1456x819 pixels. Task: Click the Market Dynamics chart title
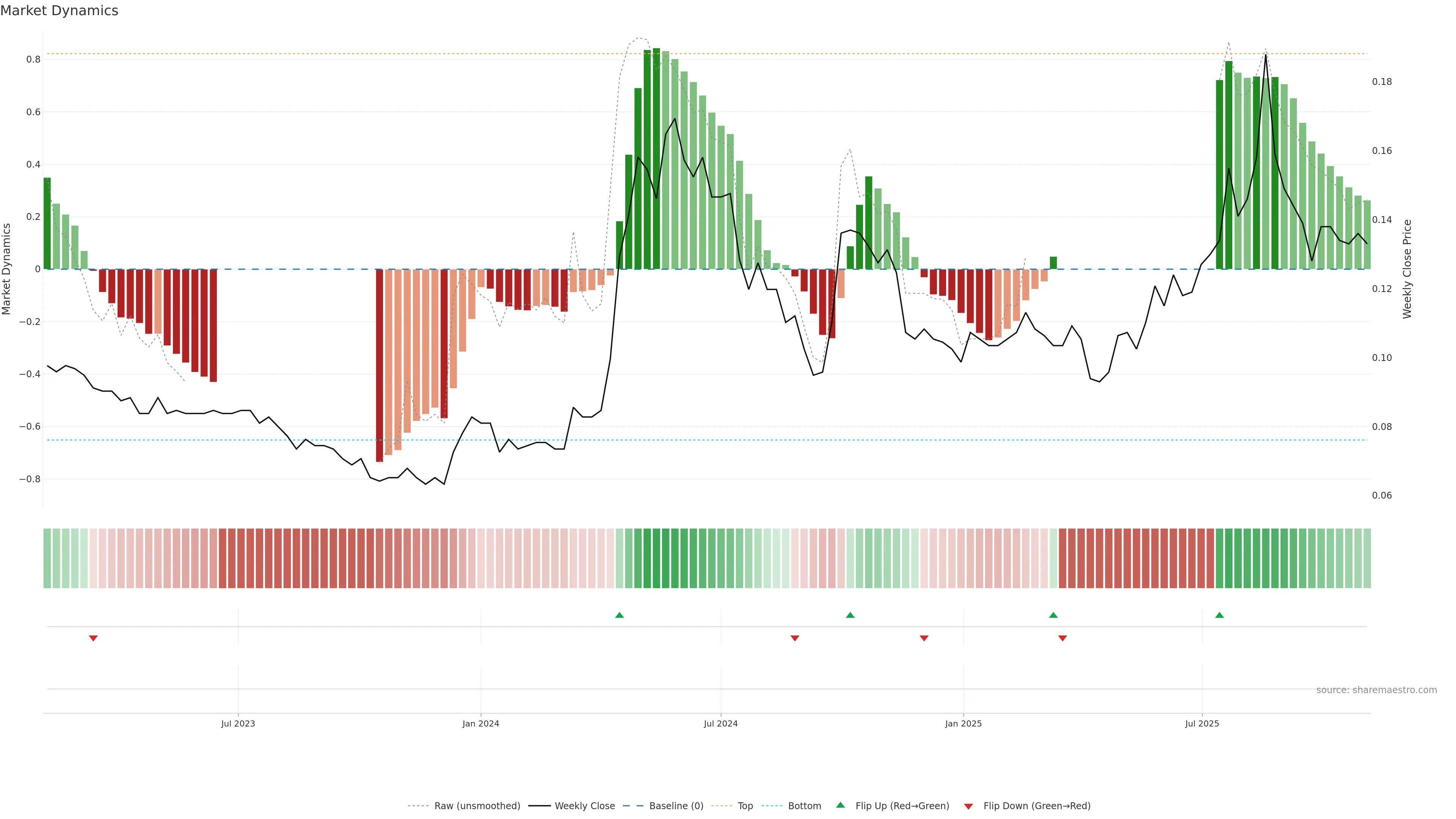tap(60, 11)
